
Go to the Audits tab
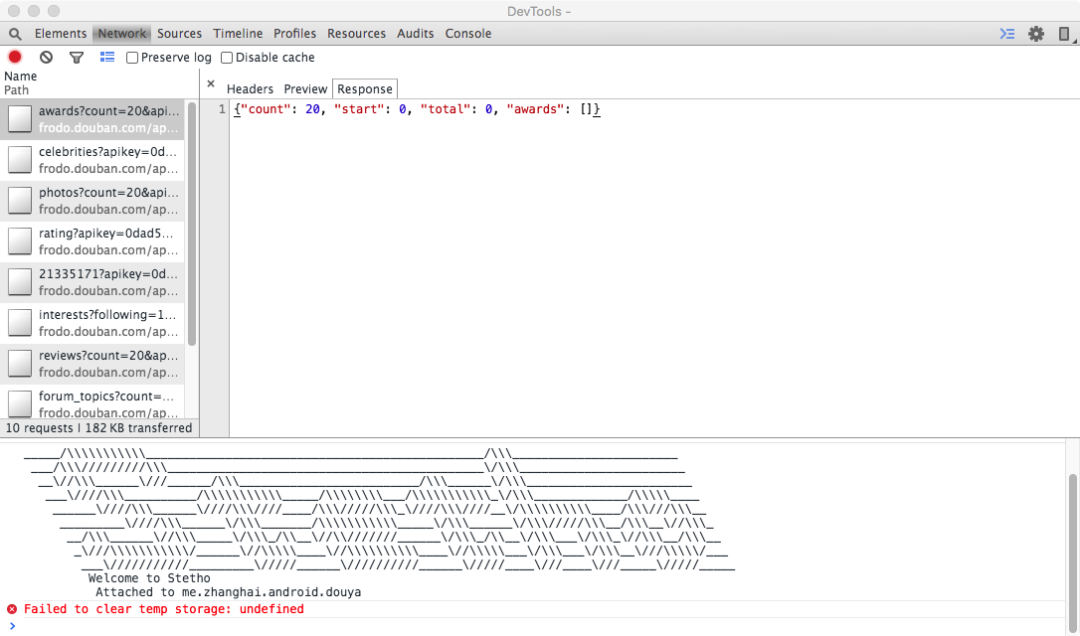click(415, 34)
